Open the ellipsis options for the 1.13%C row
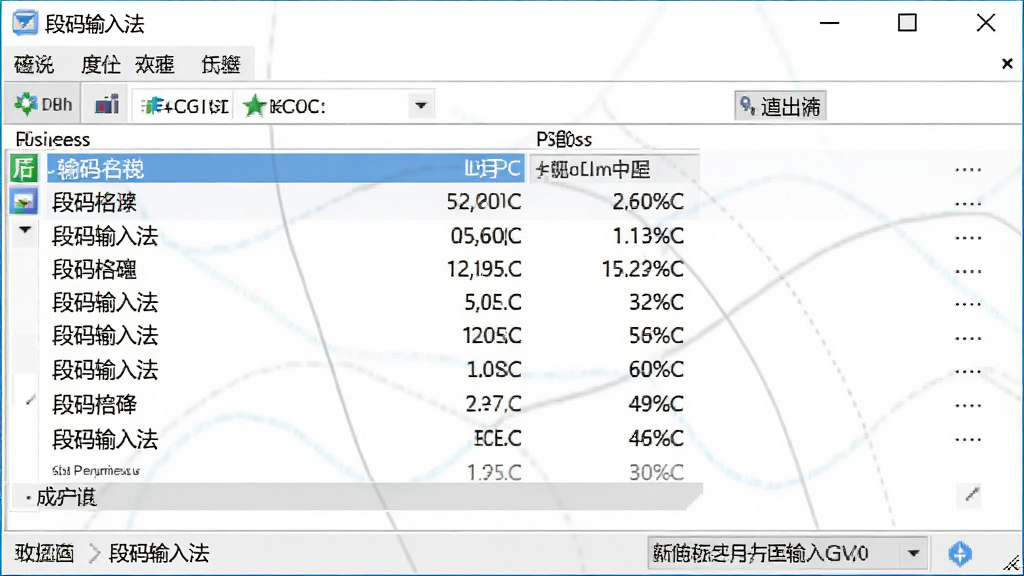The width and height of the screenshot is (1024, 576). point(968,238)
